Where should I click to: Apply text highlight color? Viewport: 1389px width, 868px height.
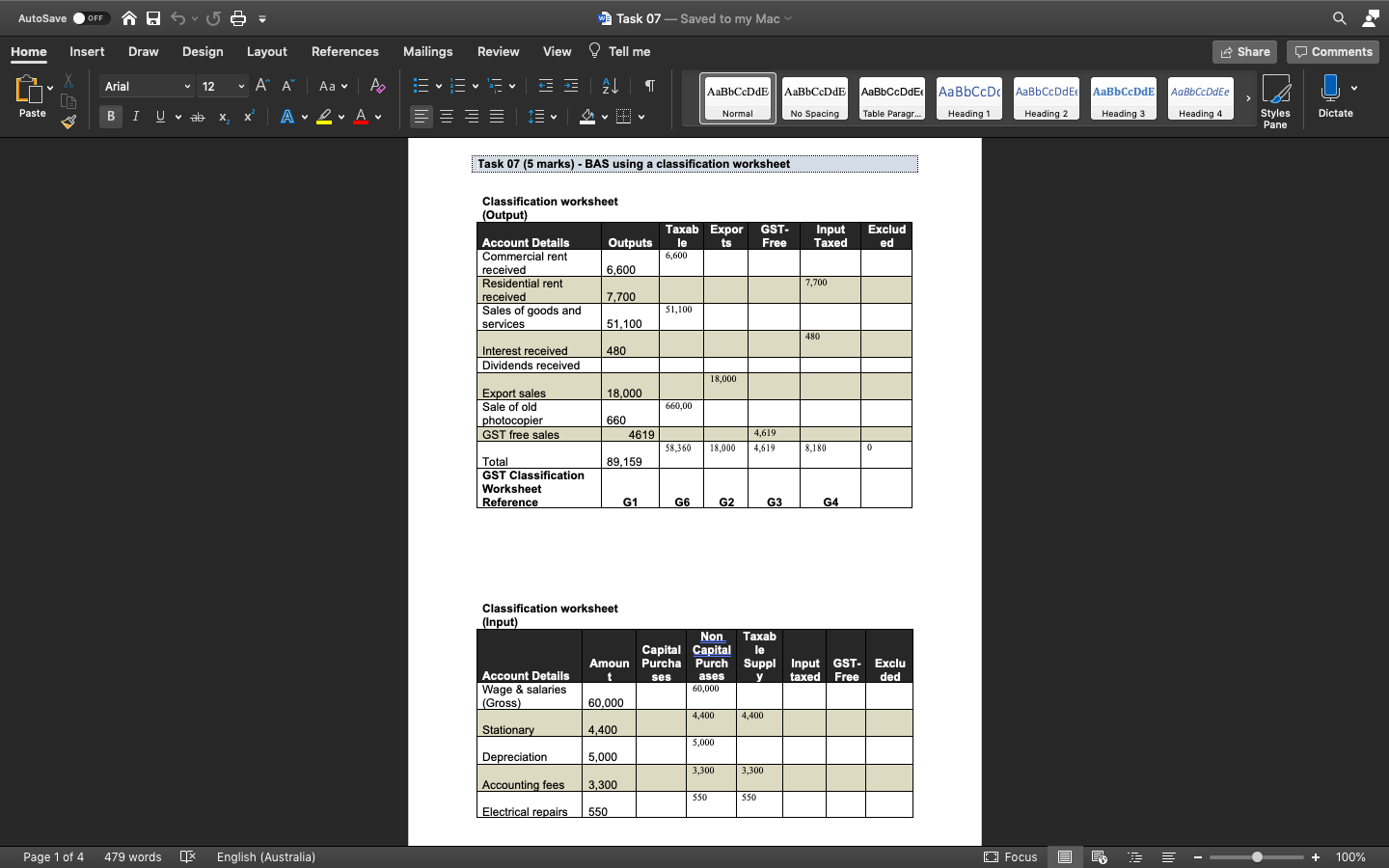coord(325,117)
